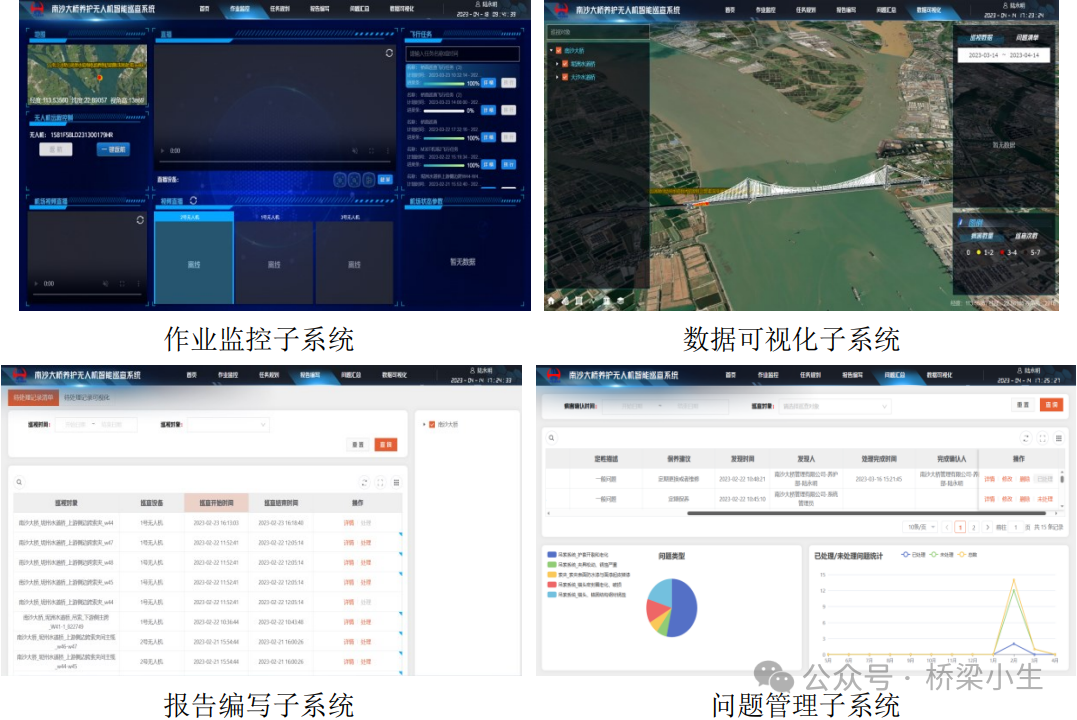Toggle 坭洲水道桥 checkbox in 数据可视化 tree
1077x720 pixels.
[x=565, y=64]
